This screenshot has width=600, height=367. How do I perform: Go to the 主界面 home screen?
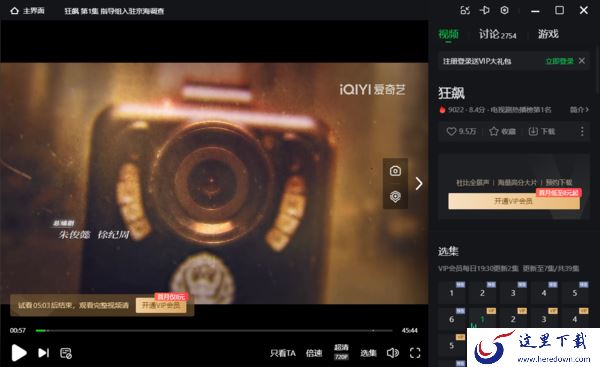27,11
